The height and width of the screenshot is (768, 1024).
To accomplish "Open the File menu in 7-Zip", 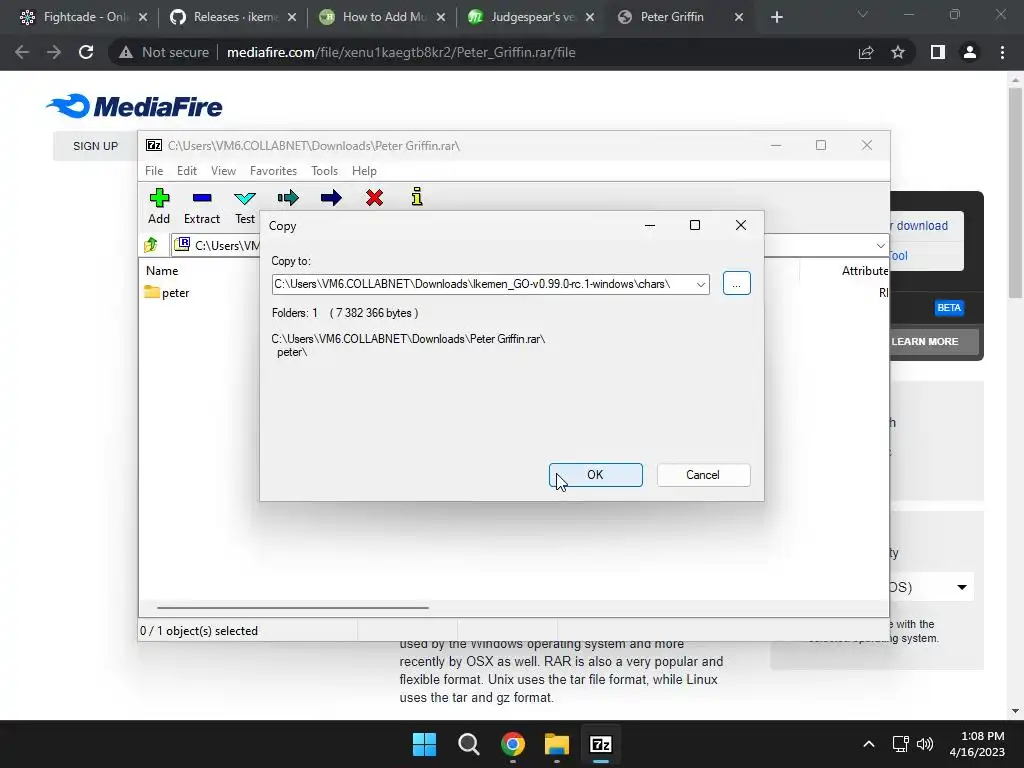I will [154, 170].
